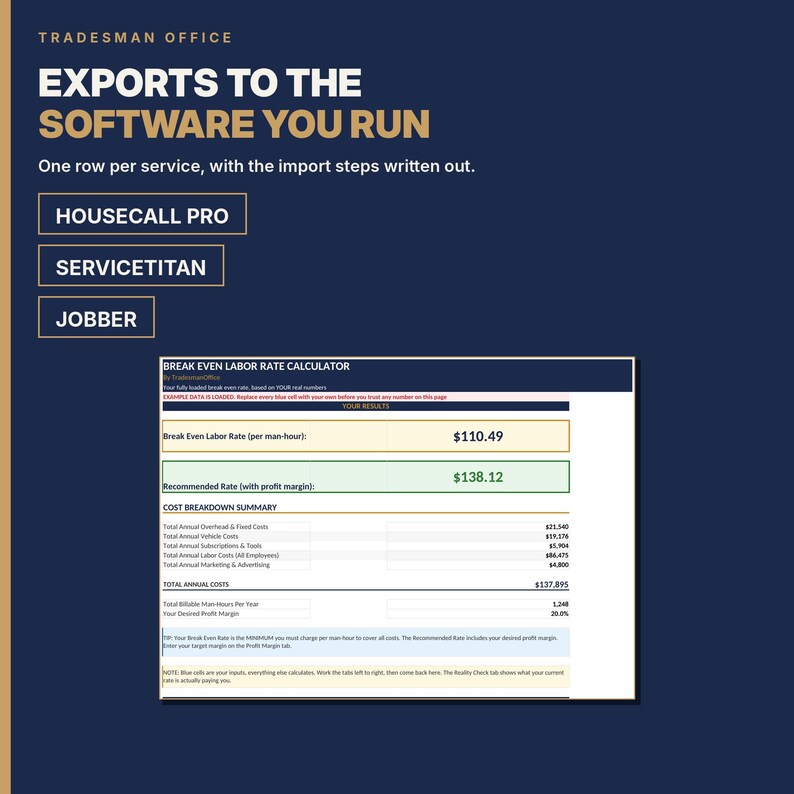The width and height of the screenshot is (794, 794).
Task: Click 'Total Annual Marketing & Advertising' label
Action: coord(216,565)
